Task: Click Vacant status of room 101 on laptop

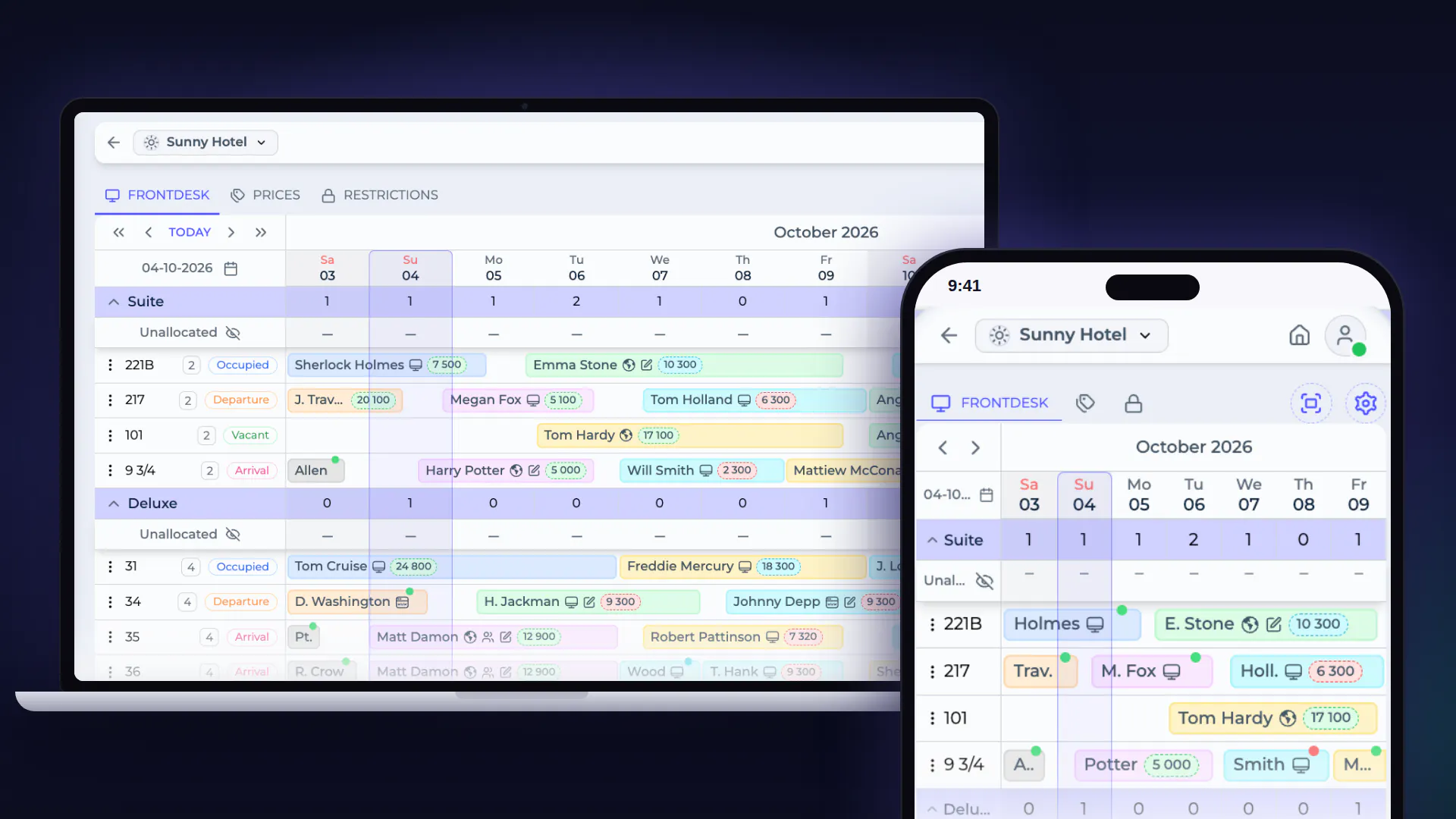Action: coord(250,435)
